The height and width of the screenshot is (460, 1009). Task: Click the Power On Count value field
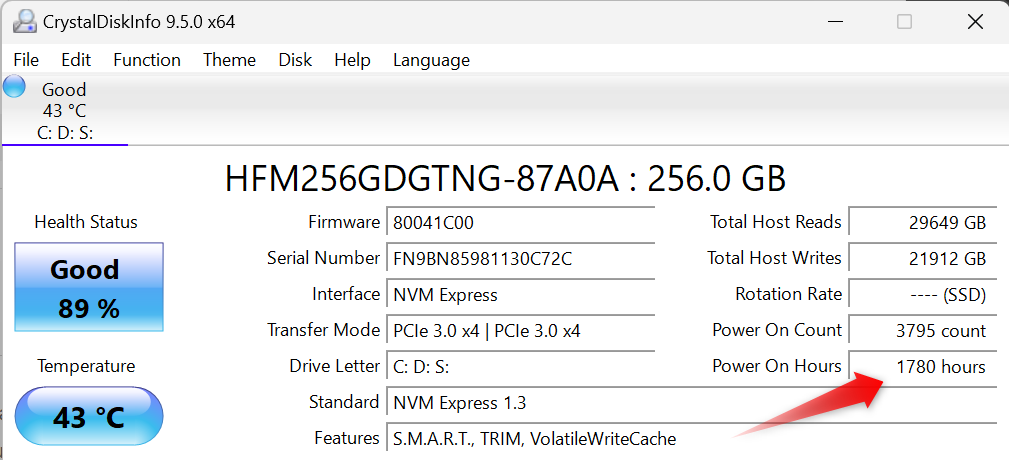pos(921,331)
